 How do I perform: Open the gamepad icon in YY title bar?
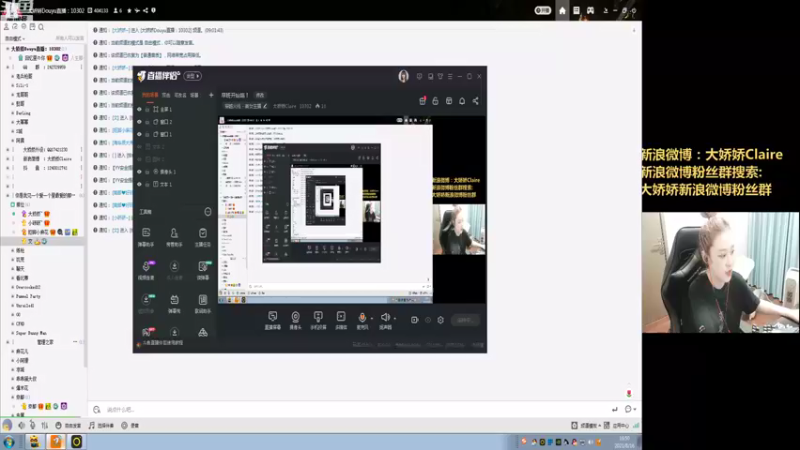coord(590,10)
